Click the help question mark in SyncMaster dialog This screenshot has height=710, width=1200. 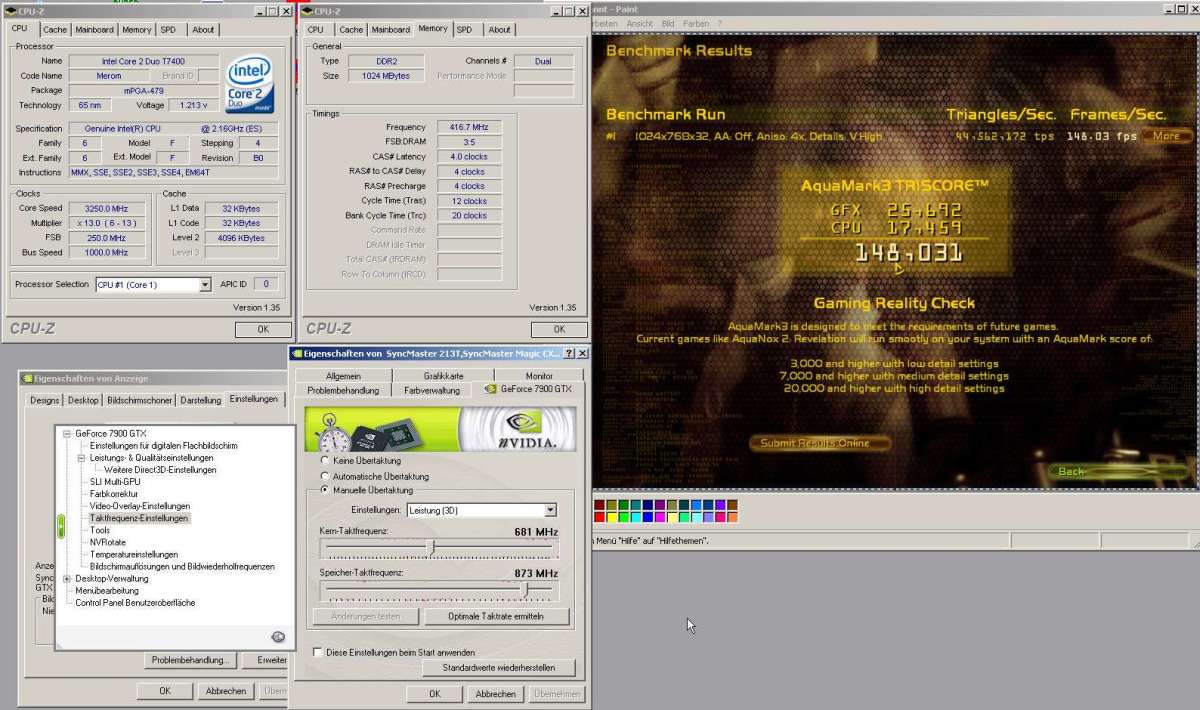point(569,354)
